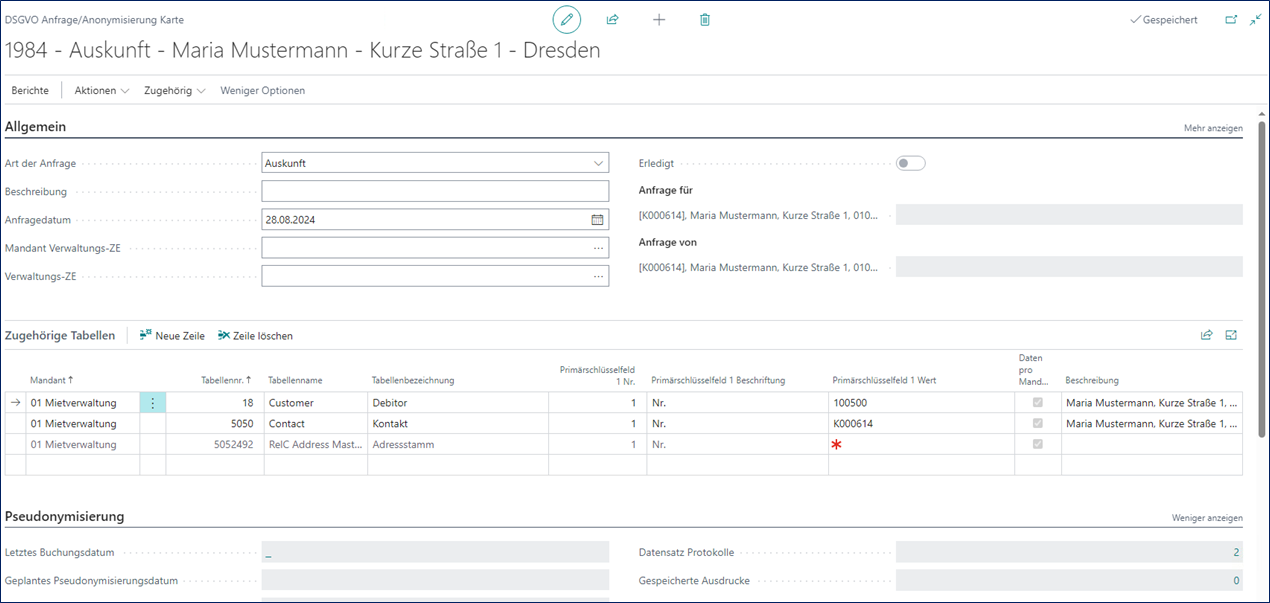Open lookup for Mandant Verwaltungs-ZE field
Image resolution: width=1270 pixels, height=603 pixels.
[x=598, y=248]
